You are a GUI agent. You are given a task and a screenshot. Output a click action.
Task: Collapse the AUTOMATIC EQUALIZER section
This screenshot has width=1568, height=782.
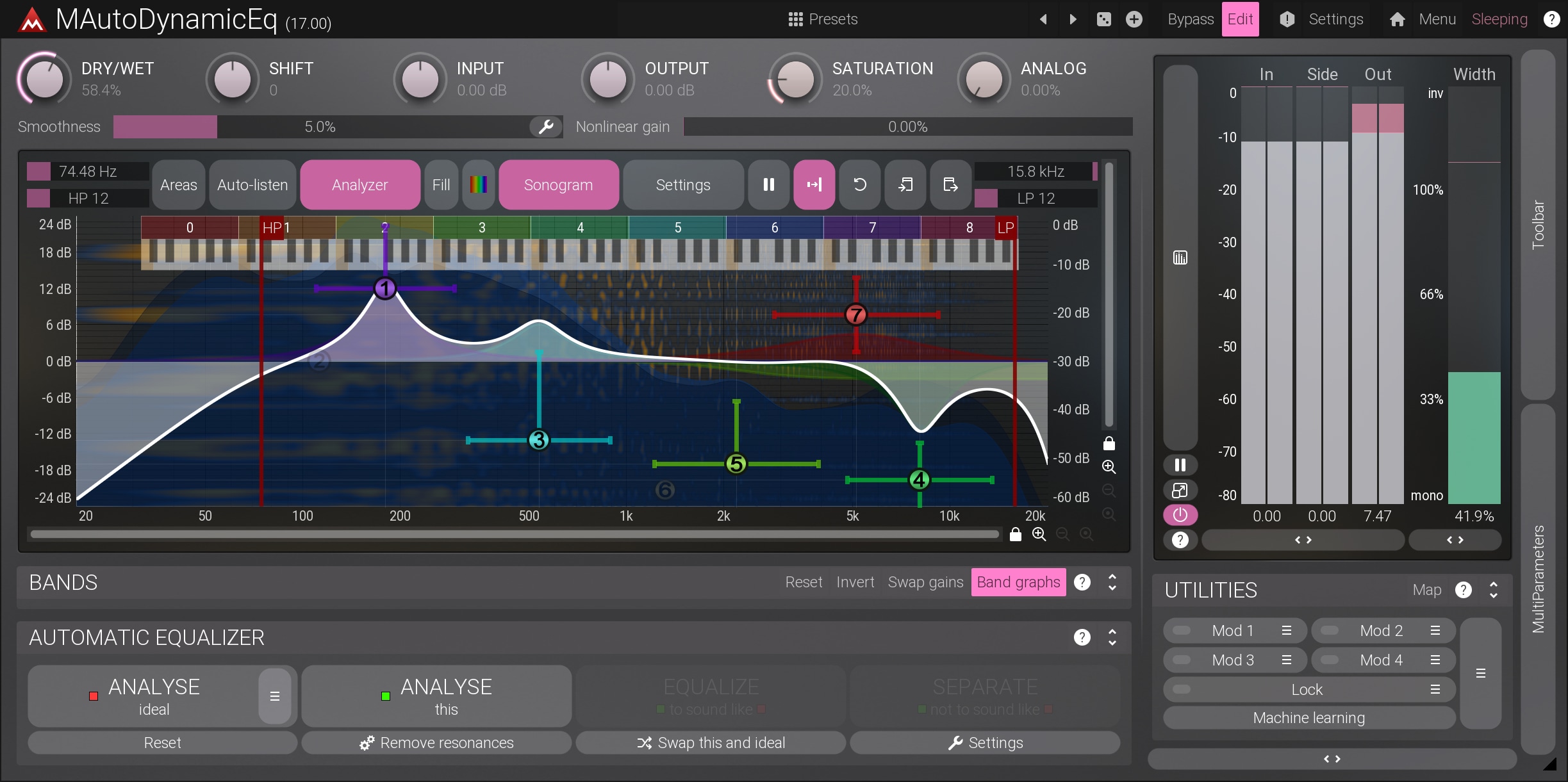click(1112, 637)
